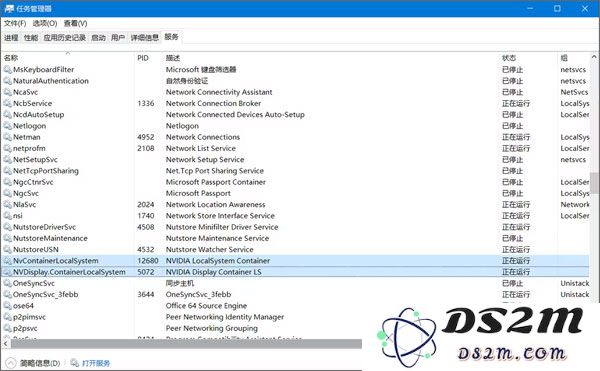Click the NvContainerLocalSystem service gear icon
This screenshot has width=600, height=371.
tap(7, 260)
